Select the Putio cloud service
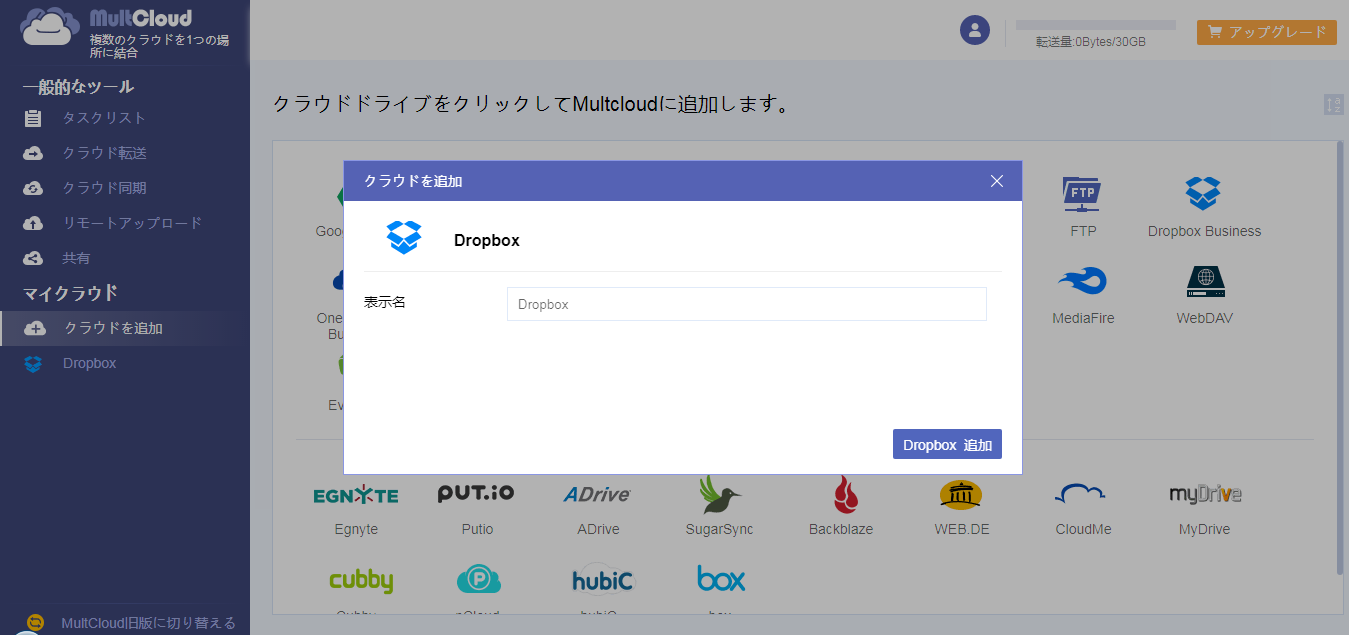1349x635 pixels. pyautogui.click(x=477, y=507)
